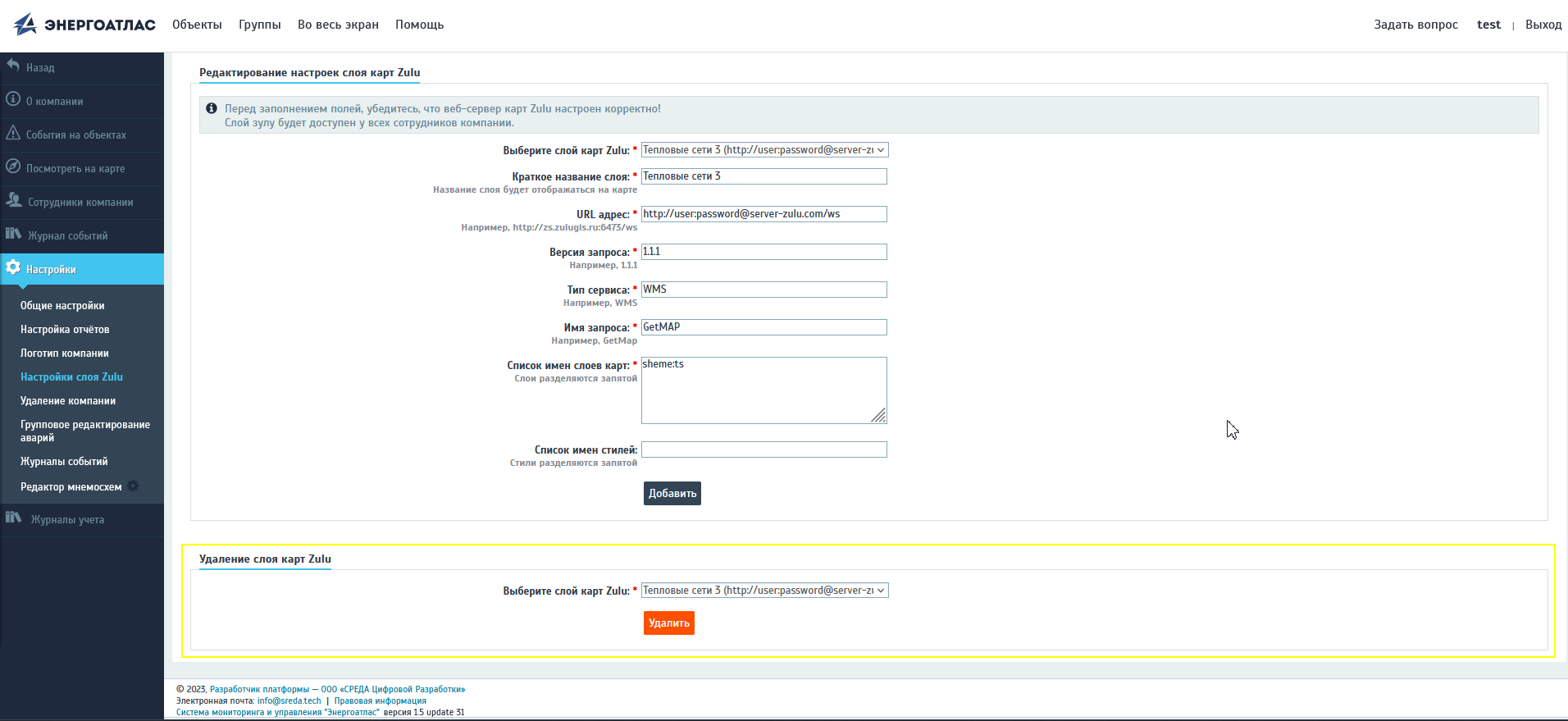Click compass icon for Посмотреть на карте
Viewport: 1568px width, 721px height.
(x=13, y=167)
